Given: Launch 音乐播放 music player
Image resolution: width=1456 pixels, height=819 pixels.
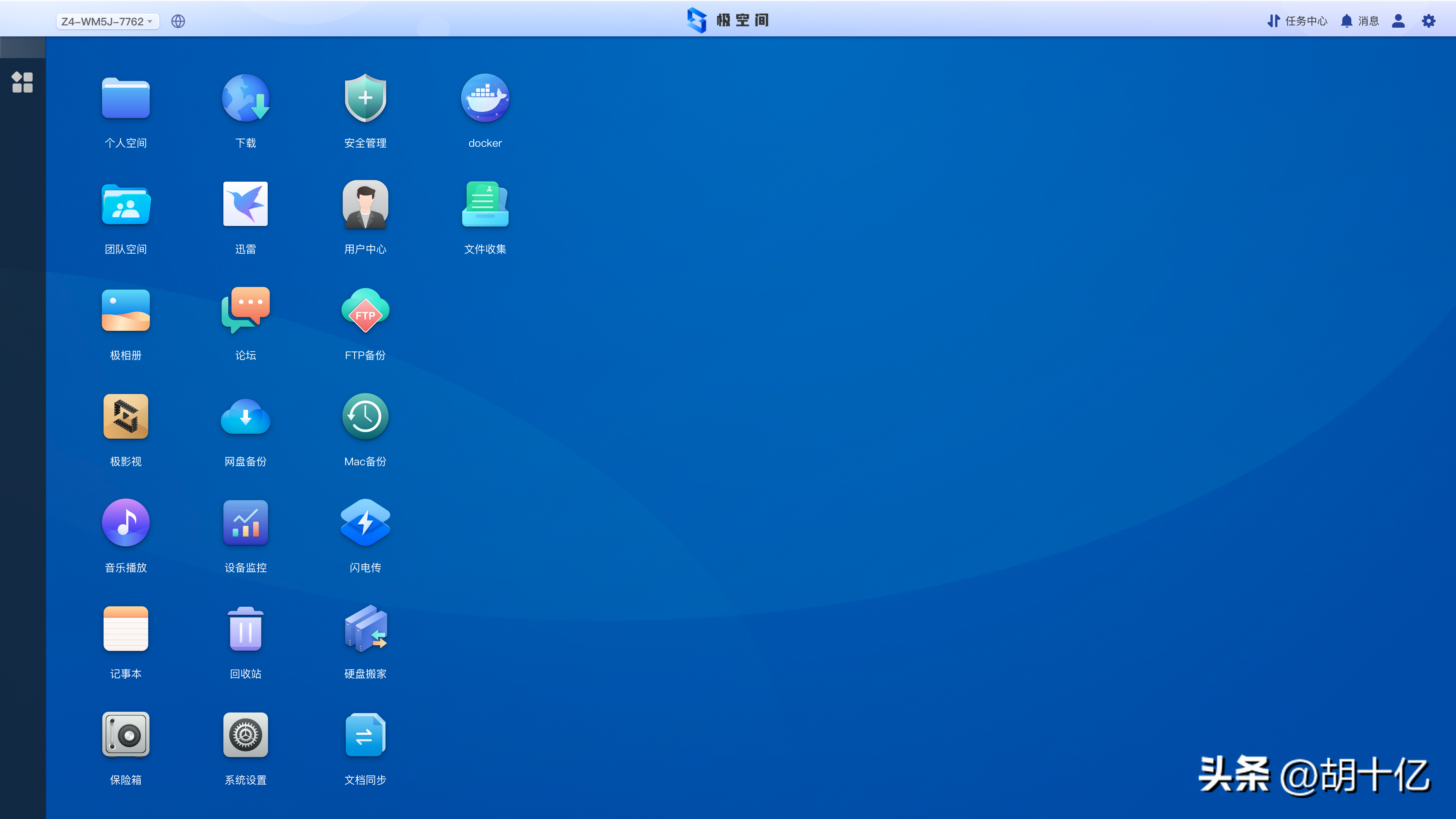Looking at the screenshot, I should (126, 523).
